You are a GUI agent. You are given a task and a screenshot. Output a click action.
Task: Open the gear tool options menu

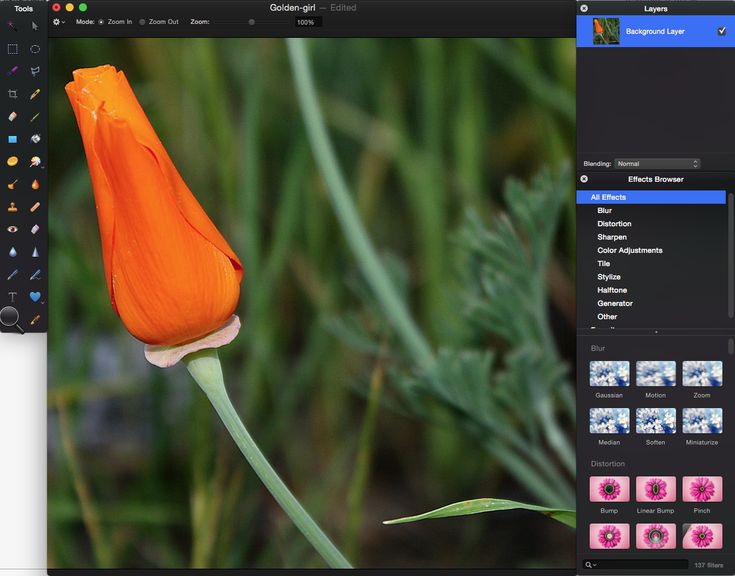tap(59, 21)
